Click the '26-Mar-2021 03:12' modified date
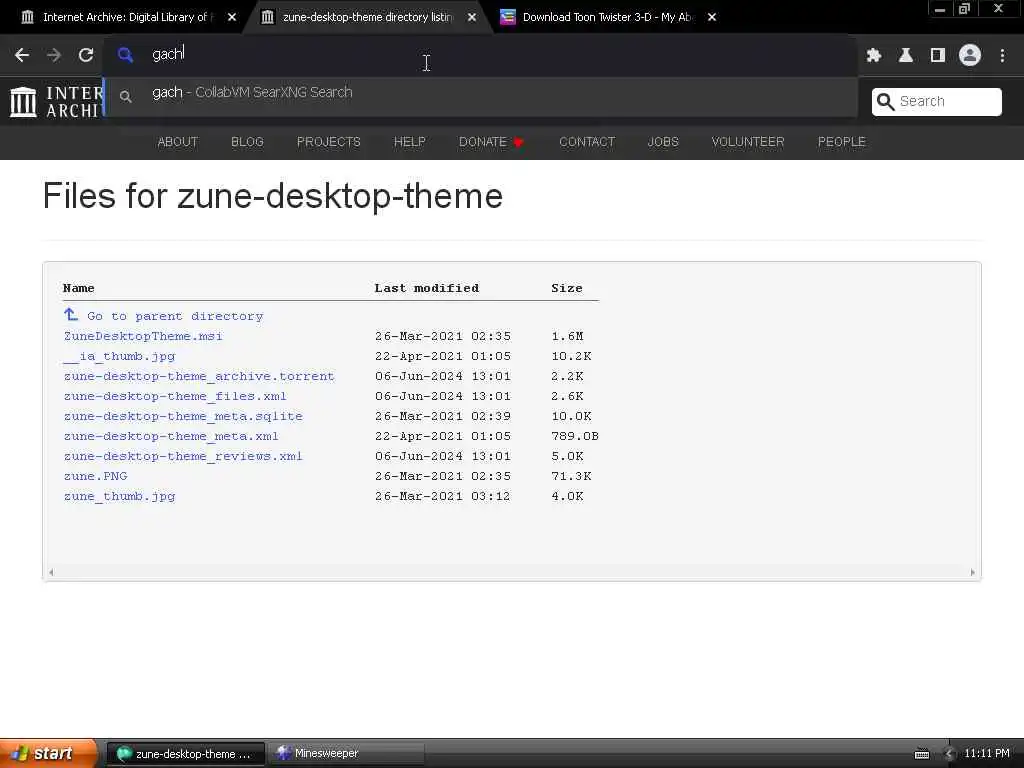Viewport: 1024px width, 768px height. 443,496
